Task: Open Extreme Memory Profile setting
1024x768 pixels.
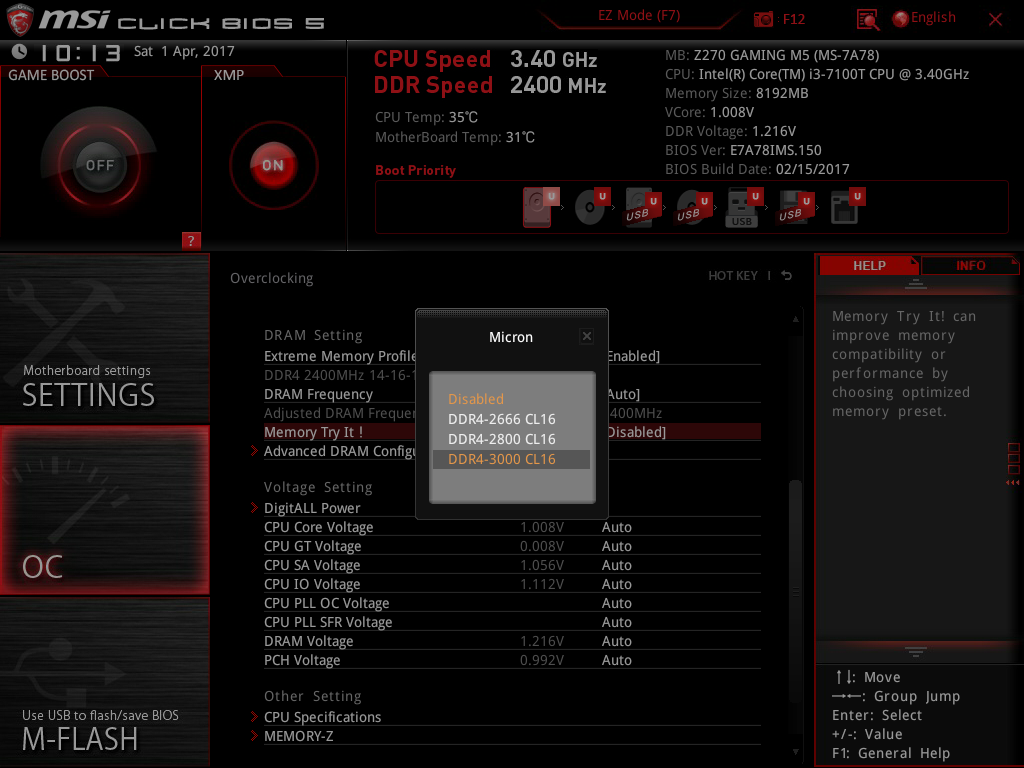Action: pyautogui.click(x=512, y=356)
